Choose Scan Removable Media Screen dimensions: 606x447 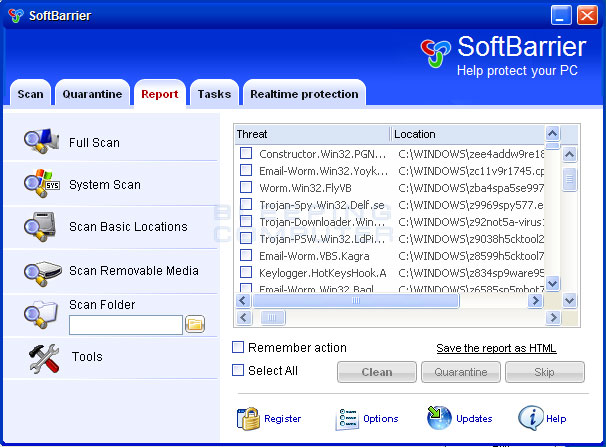tap(134, 270)
